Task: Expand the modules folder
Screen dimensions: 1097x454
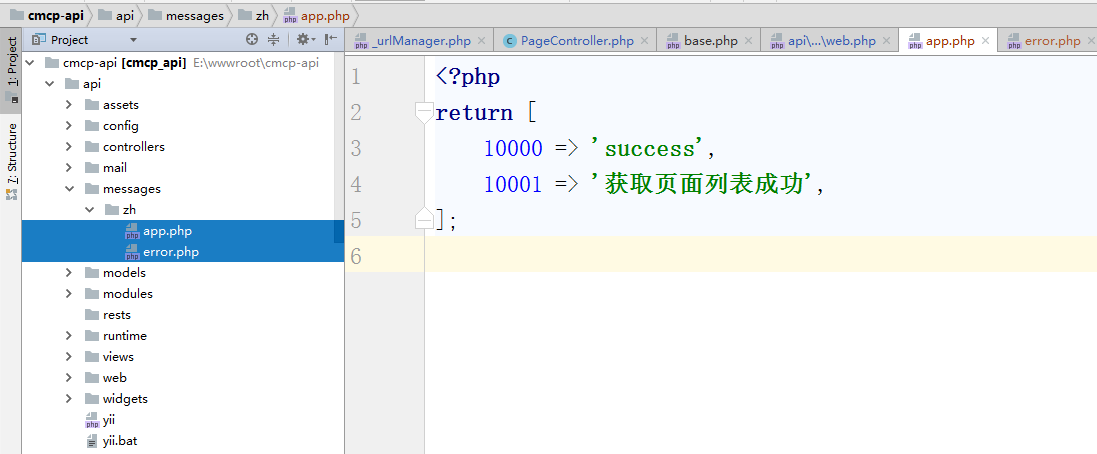Action: click(69, 294)
